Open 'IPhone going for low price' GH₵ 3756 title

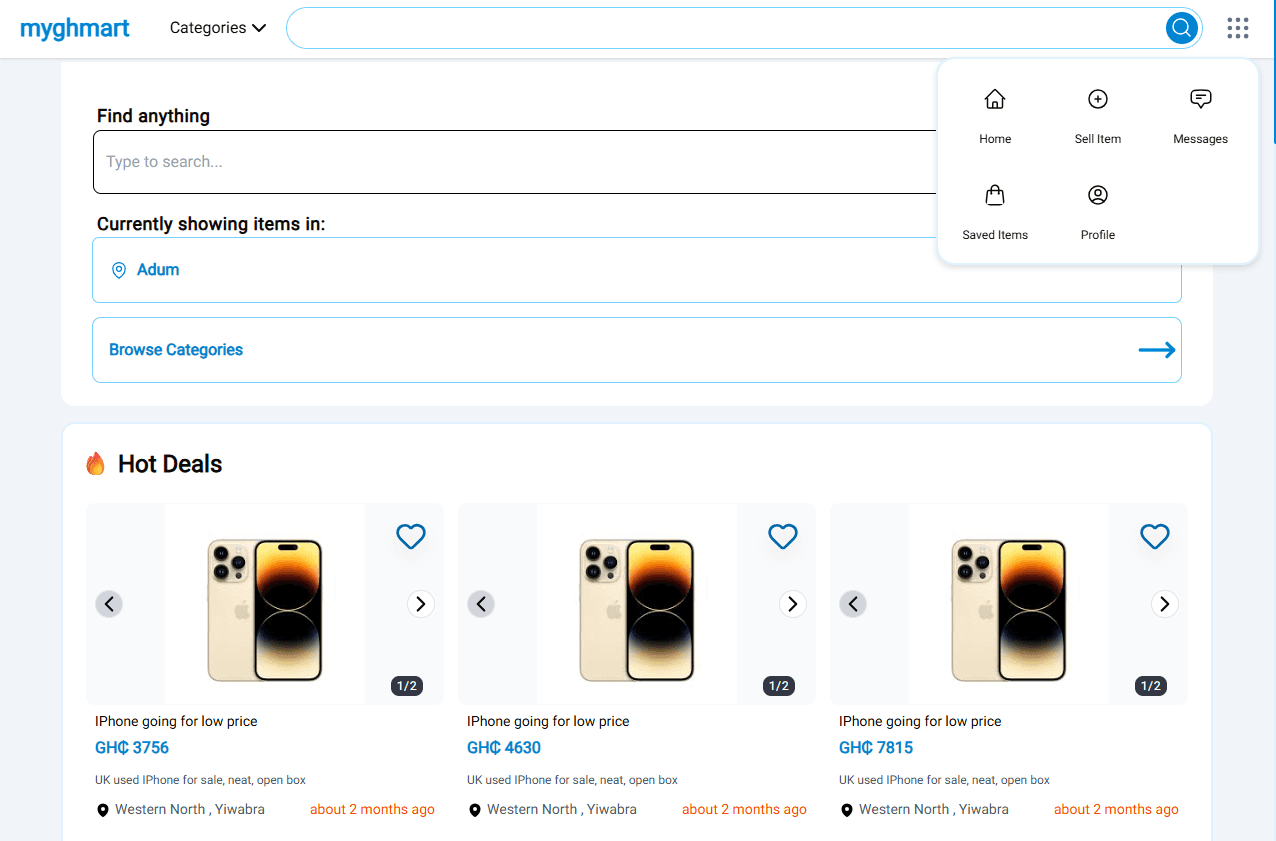pyautogui.click(x=176, y=721)
